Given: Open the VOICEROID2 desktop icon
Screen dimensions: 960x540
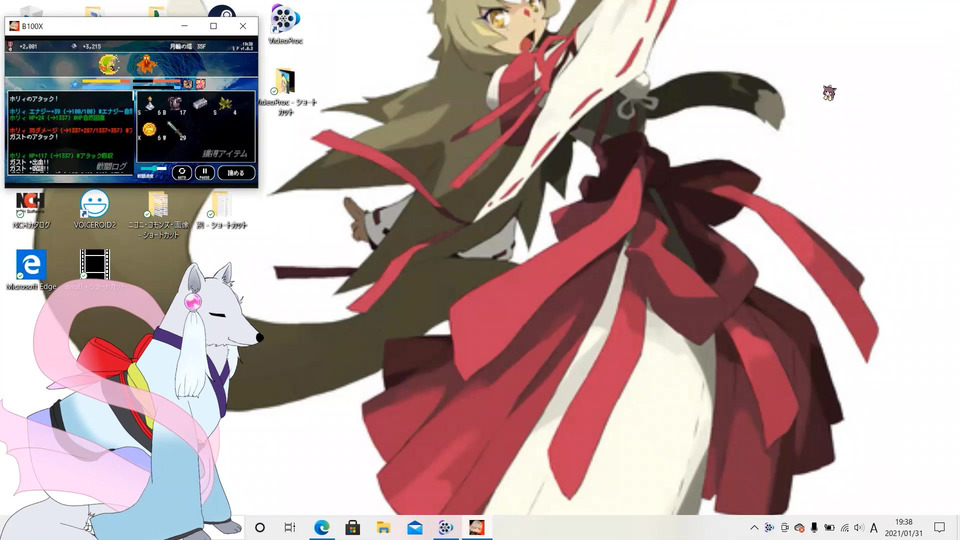Looking at the screenshot, I should click(x=94, y=210).
